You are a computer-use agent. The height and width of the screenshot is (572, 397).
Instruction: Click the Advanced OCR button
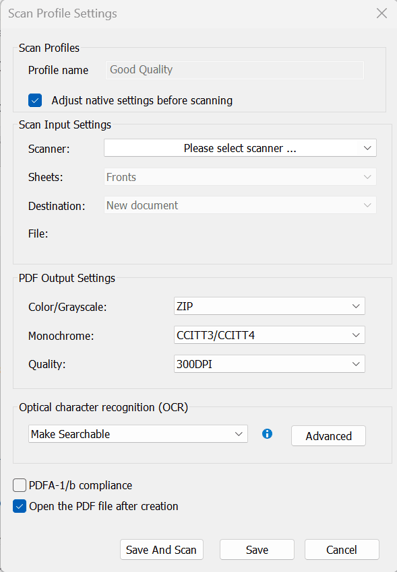point(328,436)
